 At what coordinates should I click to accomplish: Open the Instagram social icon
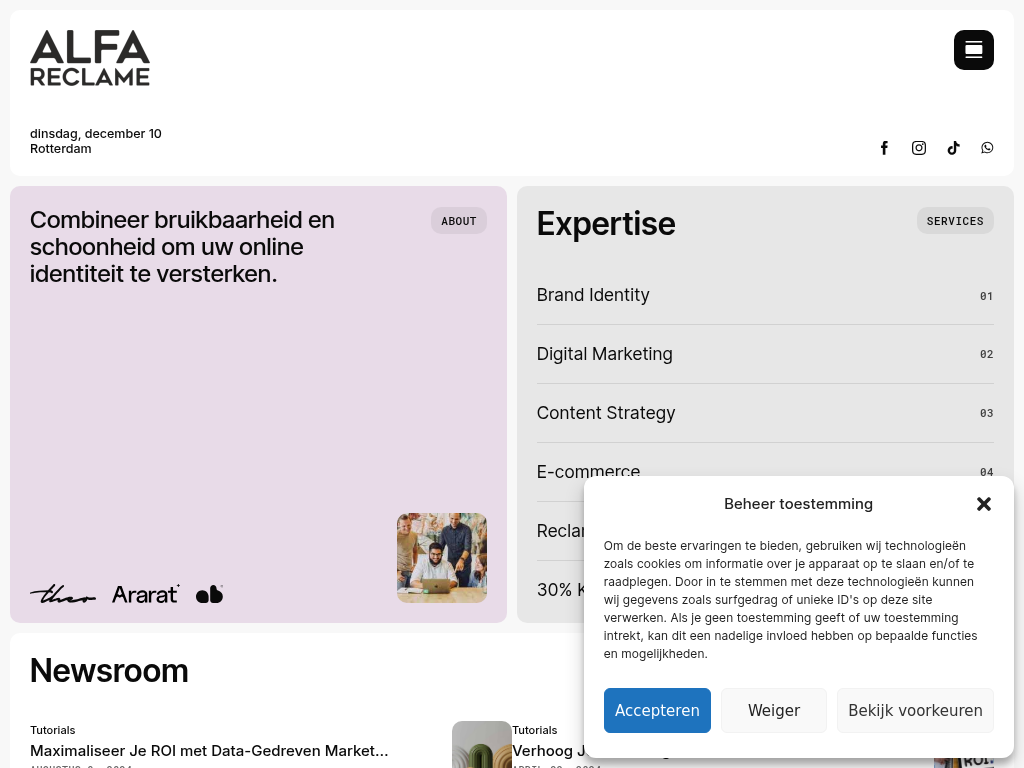tap(919, 148)
